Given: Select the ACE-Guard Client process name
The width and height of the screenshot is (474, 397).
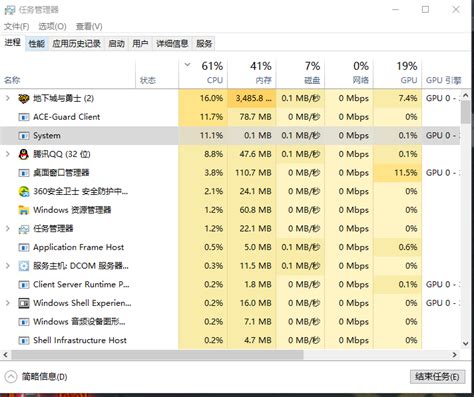Looking at the screenshot, I should tap(67, 117).
